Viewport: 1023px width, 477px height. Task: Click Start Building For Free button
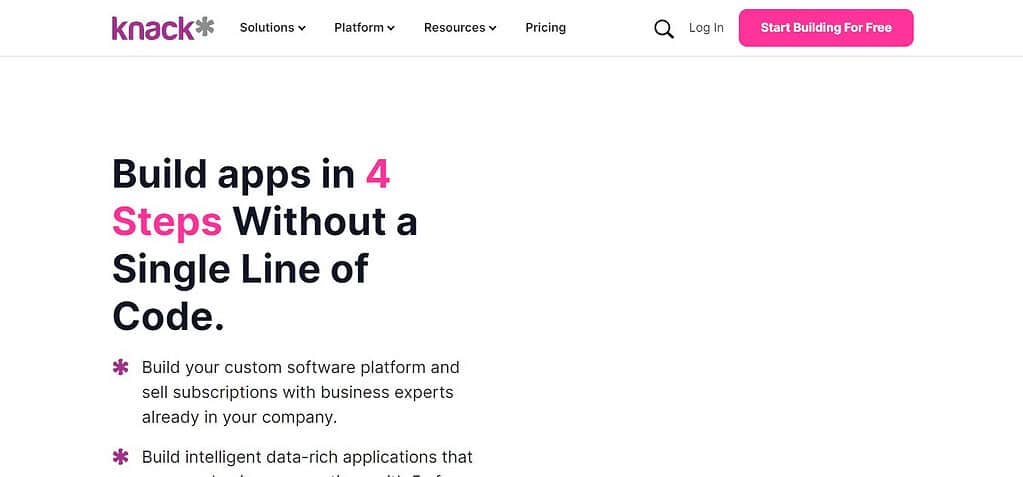click(x=826, y=28)
